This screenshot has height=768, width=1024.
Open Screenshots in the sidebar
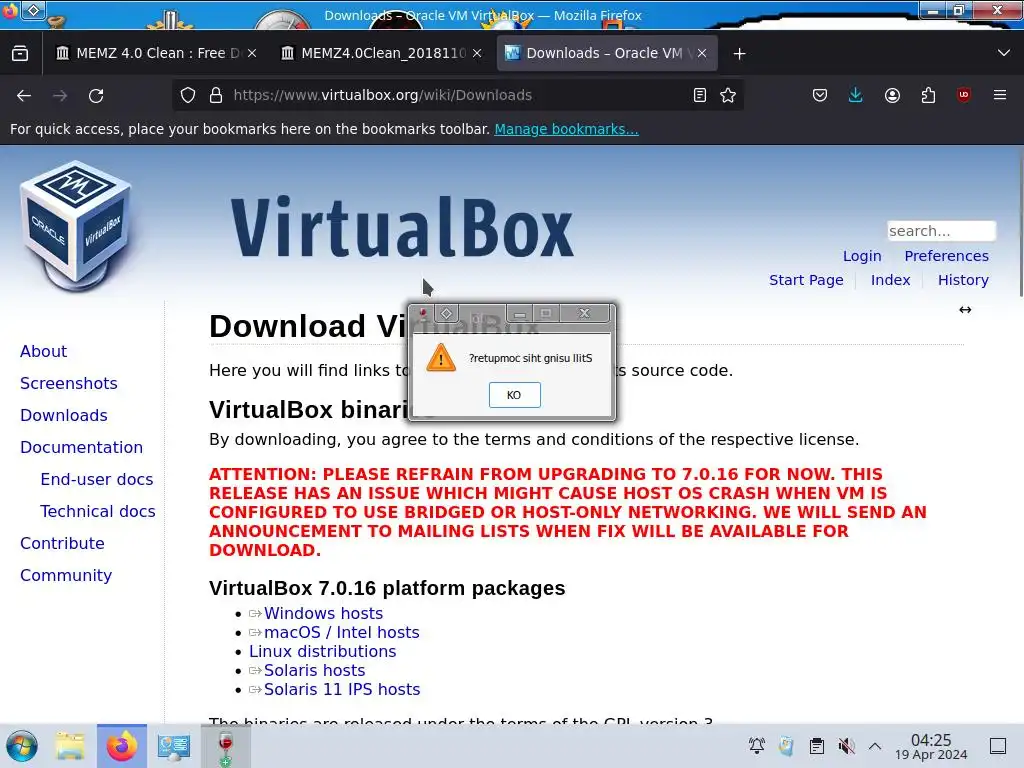(x=69, y=383)
